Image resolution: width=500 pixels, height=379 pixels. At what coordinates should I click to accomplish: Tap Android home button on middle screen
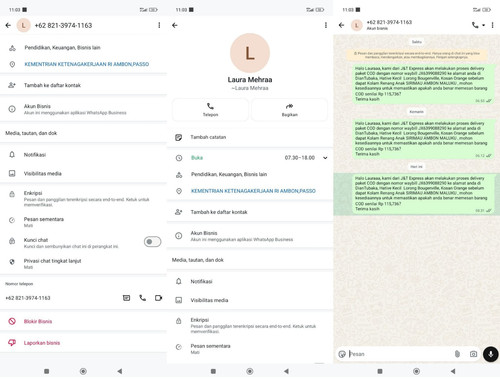(250, 371)
